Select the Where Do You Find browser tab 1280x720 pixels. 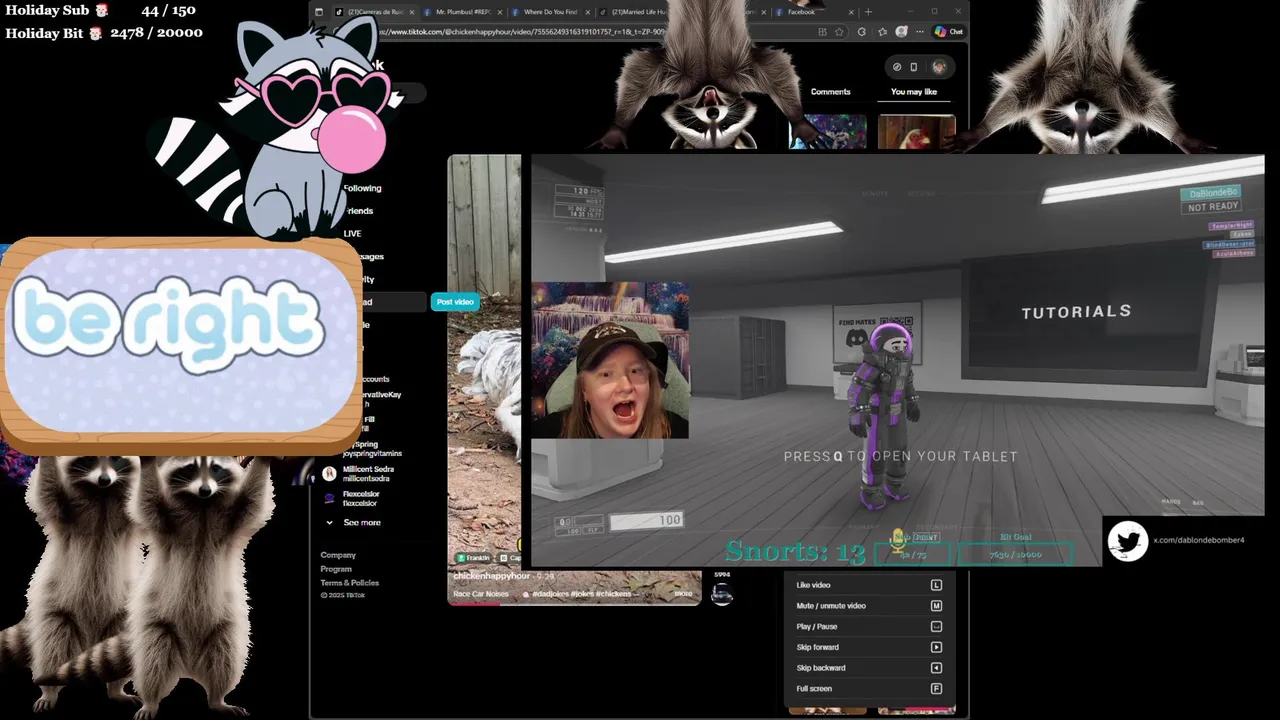[x=550, y=12]
